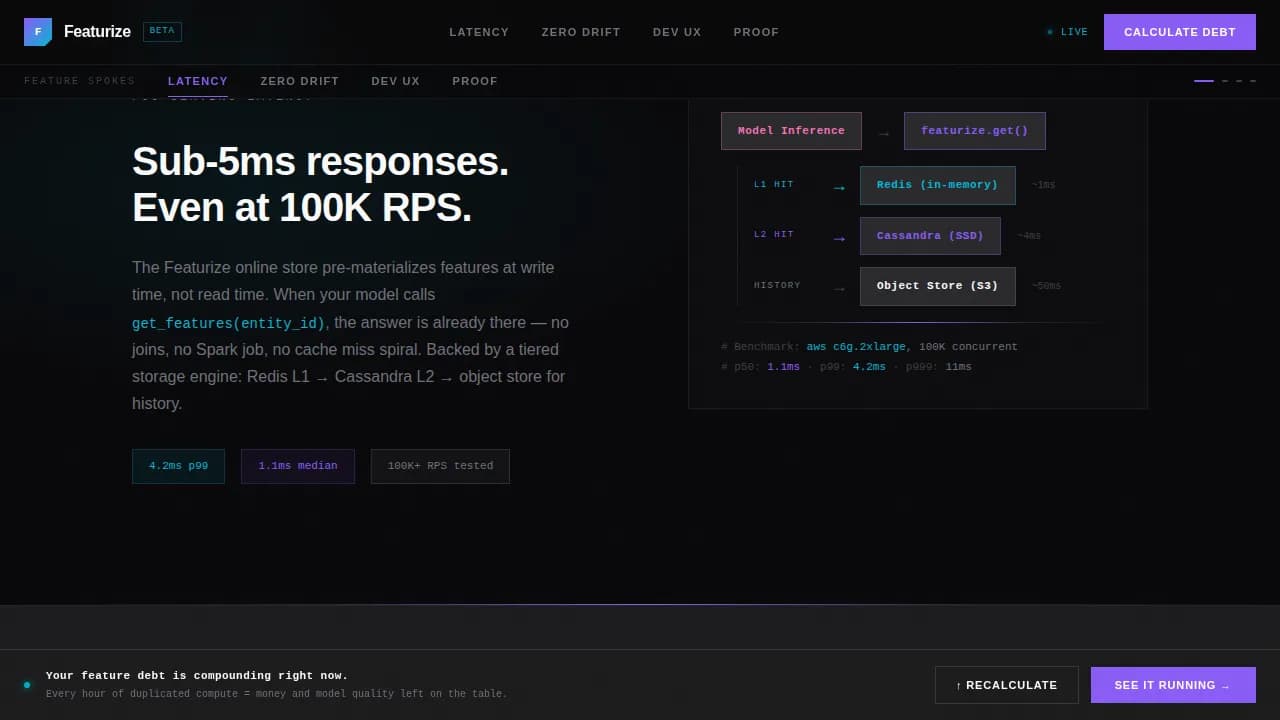Click the Cassandra (SSD) box

pyautogui.click(x=930, y=236)
